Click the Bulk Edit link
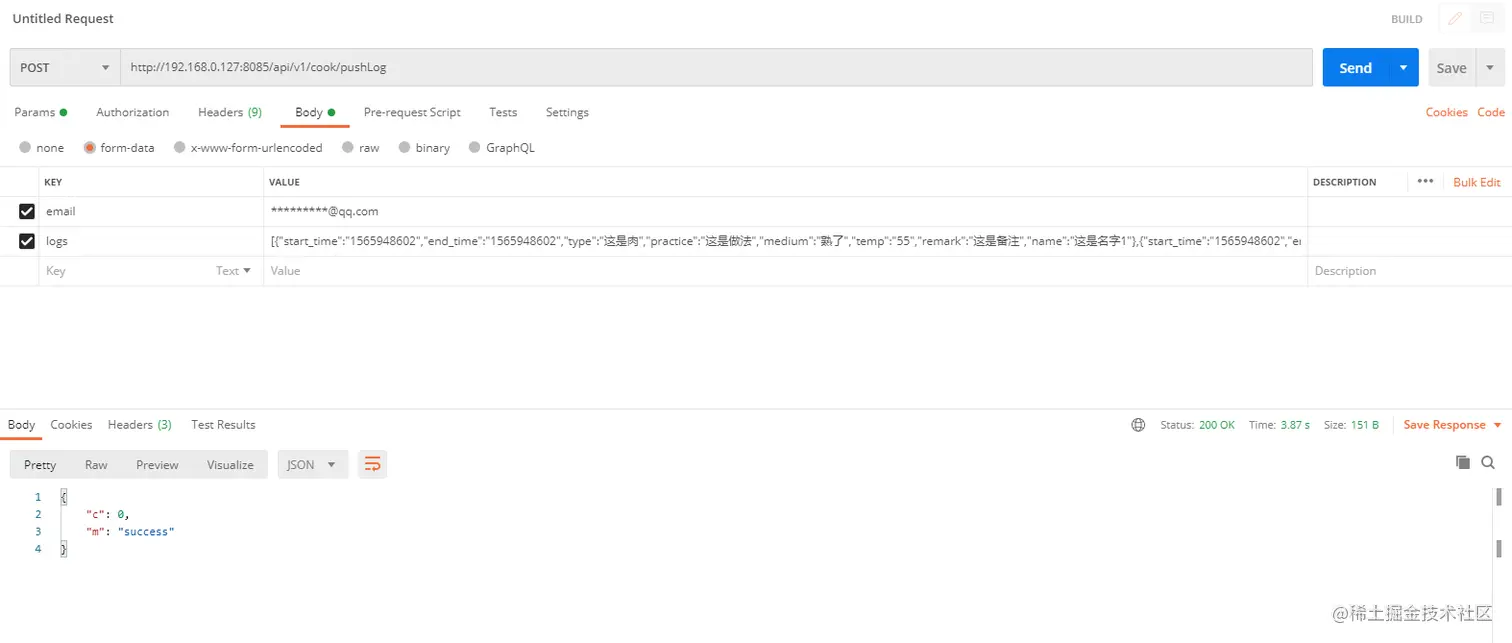Image resolution: width=1512 pixels, height=643 pixels. (x=1476, y=181)
